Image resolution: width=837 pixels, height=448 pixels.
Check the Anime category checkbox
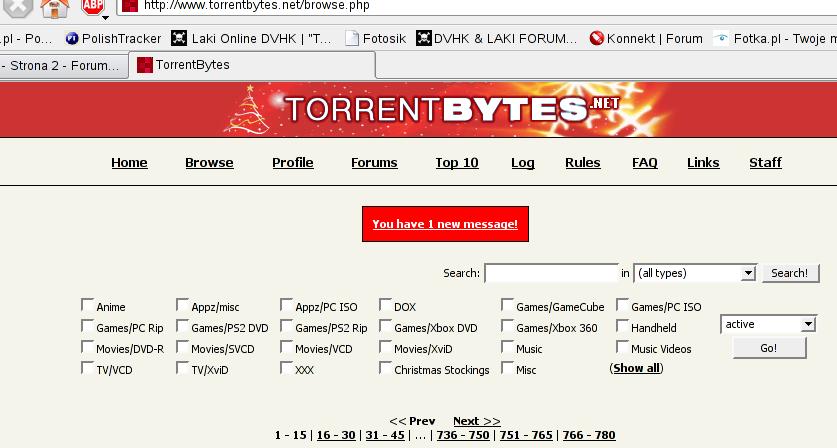(87, 305)
